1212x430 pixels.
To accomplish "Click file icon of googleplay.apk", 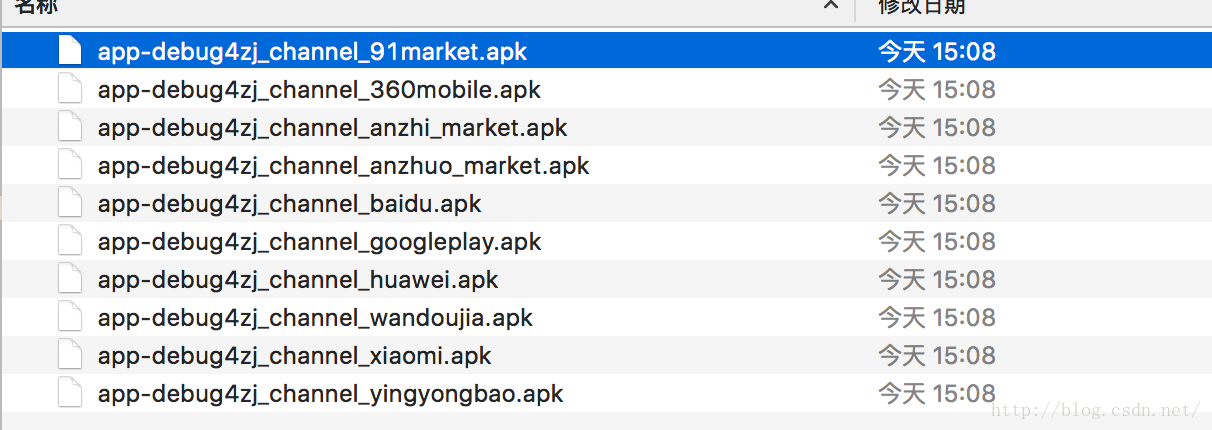I will (70, 241).
